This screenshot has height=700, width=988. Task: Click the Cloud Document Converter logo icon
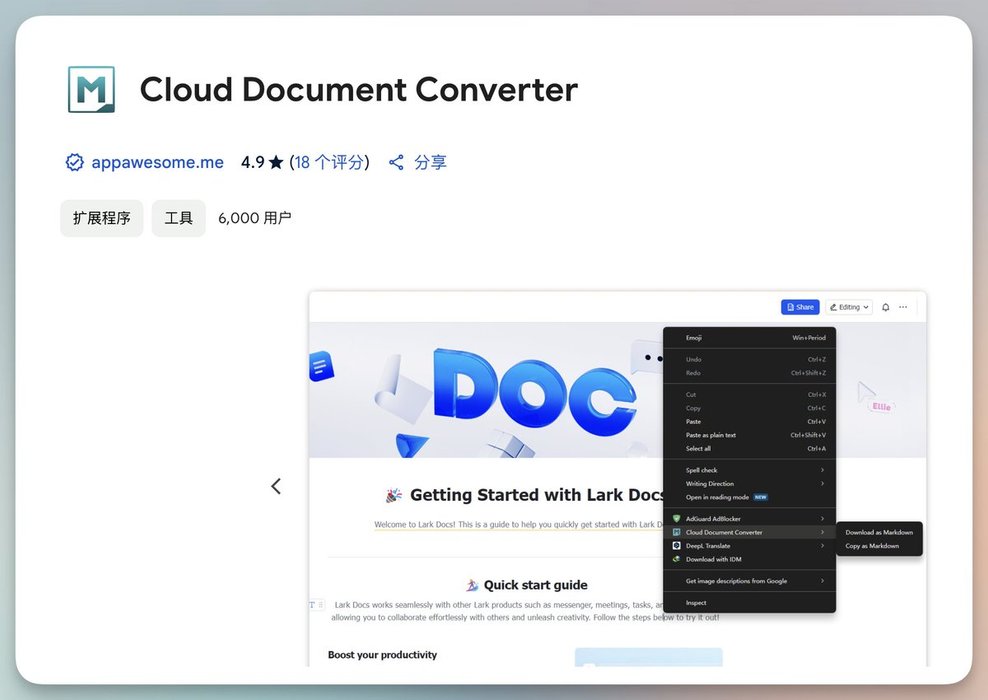click(x=91, y=90)
